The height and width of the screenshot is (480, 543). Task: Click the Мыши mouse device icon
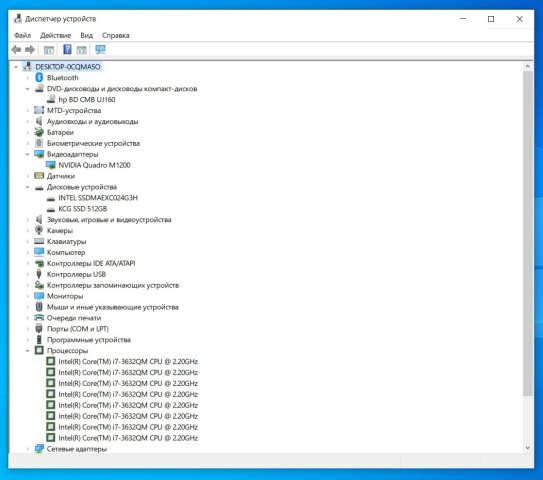(39, 307)
